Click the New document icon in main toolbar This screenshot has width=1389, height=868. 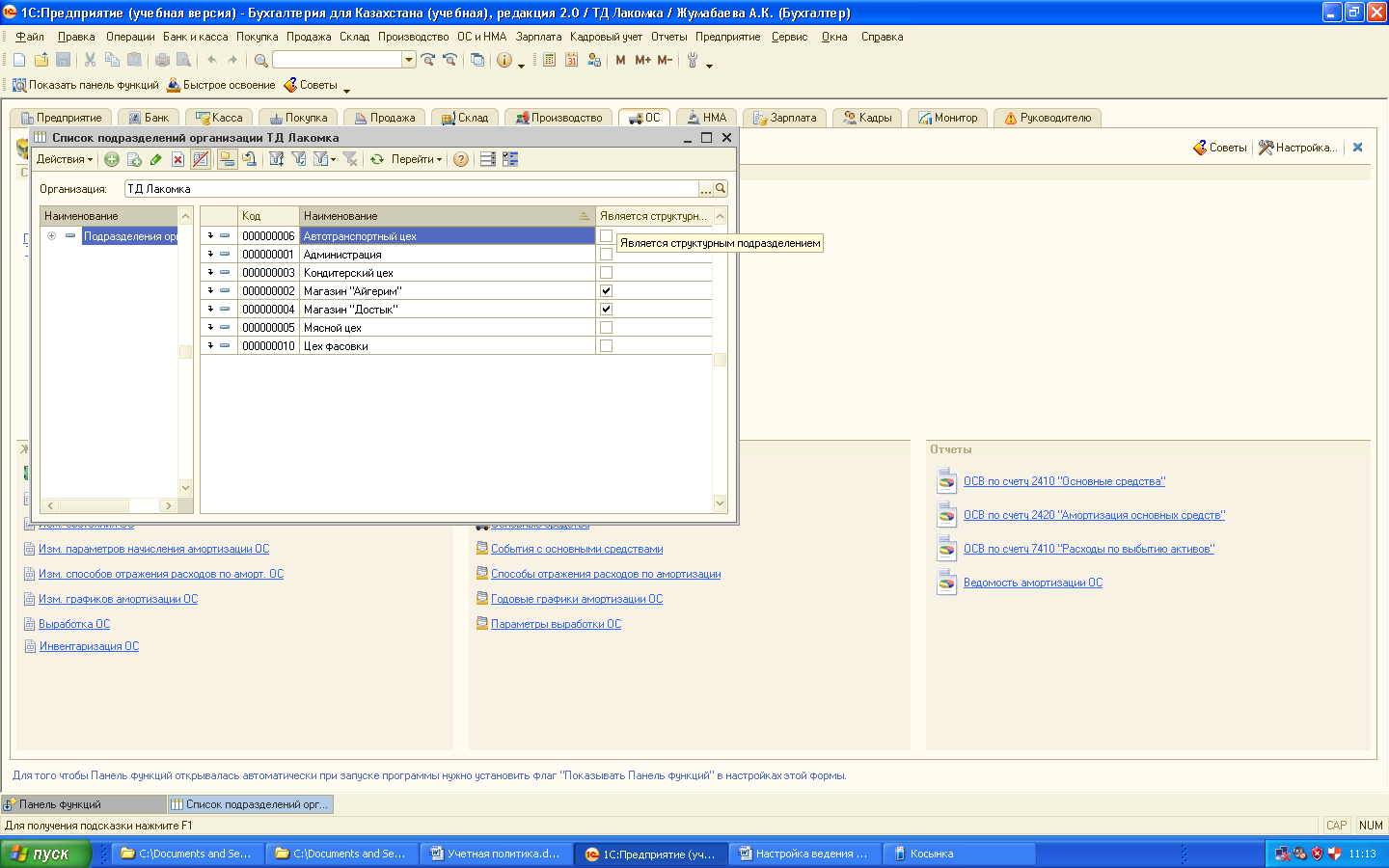[x=19, y=60]
